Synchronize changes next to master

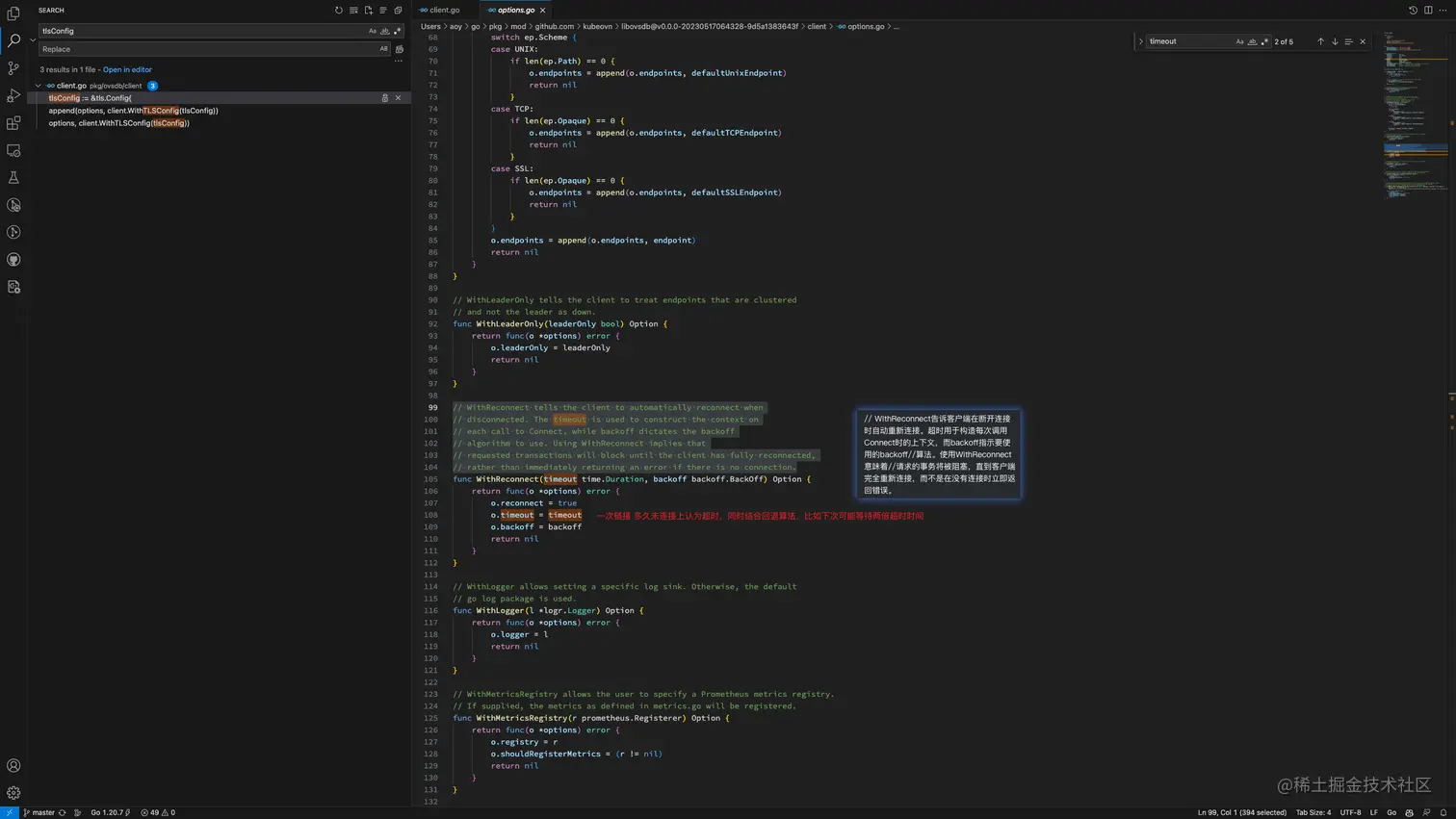[63, 812]
